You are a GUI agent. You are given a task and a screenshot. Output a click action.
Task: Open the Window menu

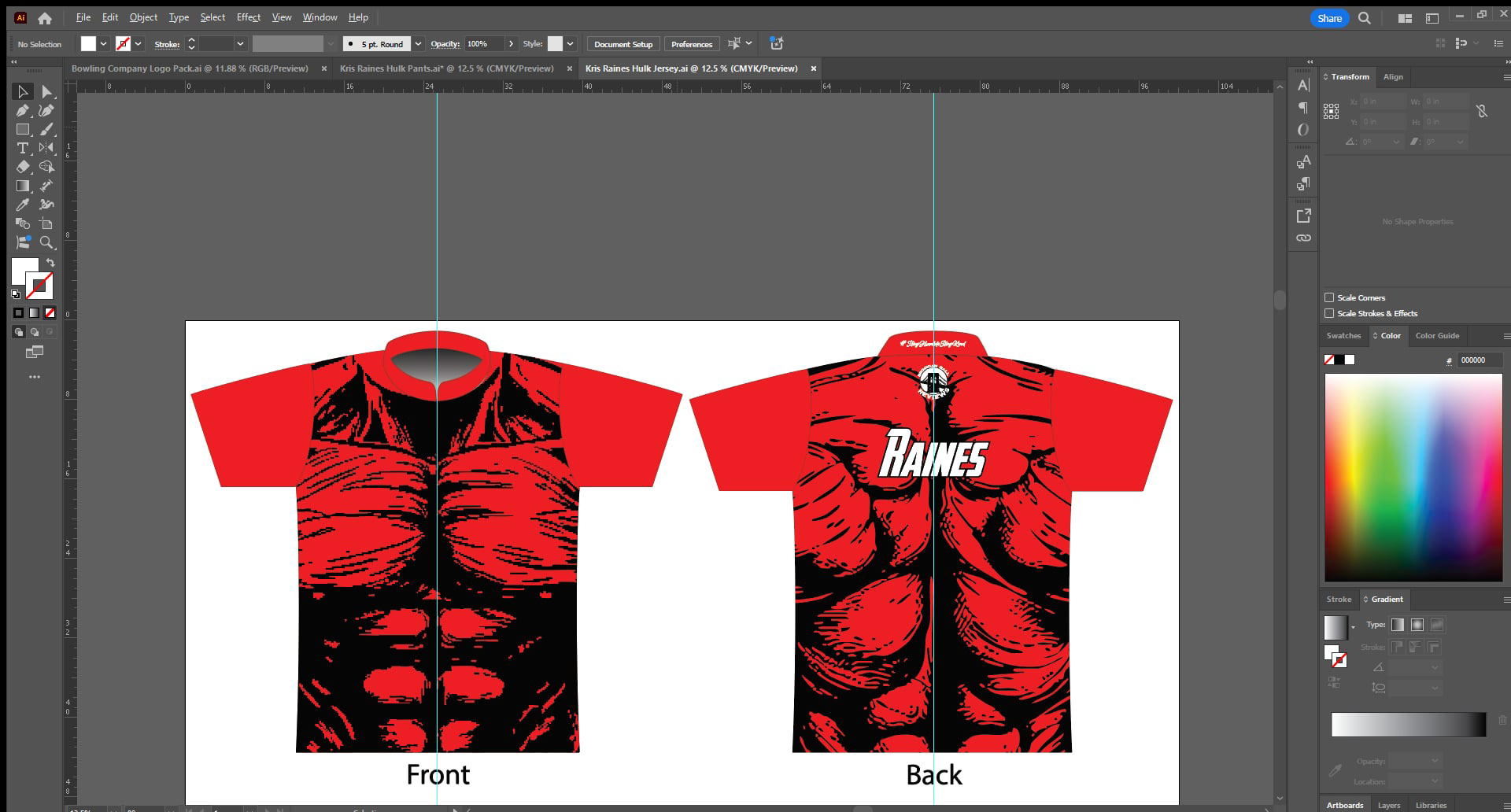click(x=320, y=17)
